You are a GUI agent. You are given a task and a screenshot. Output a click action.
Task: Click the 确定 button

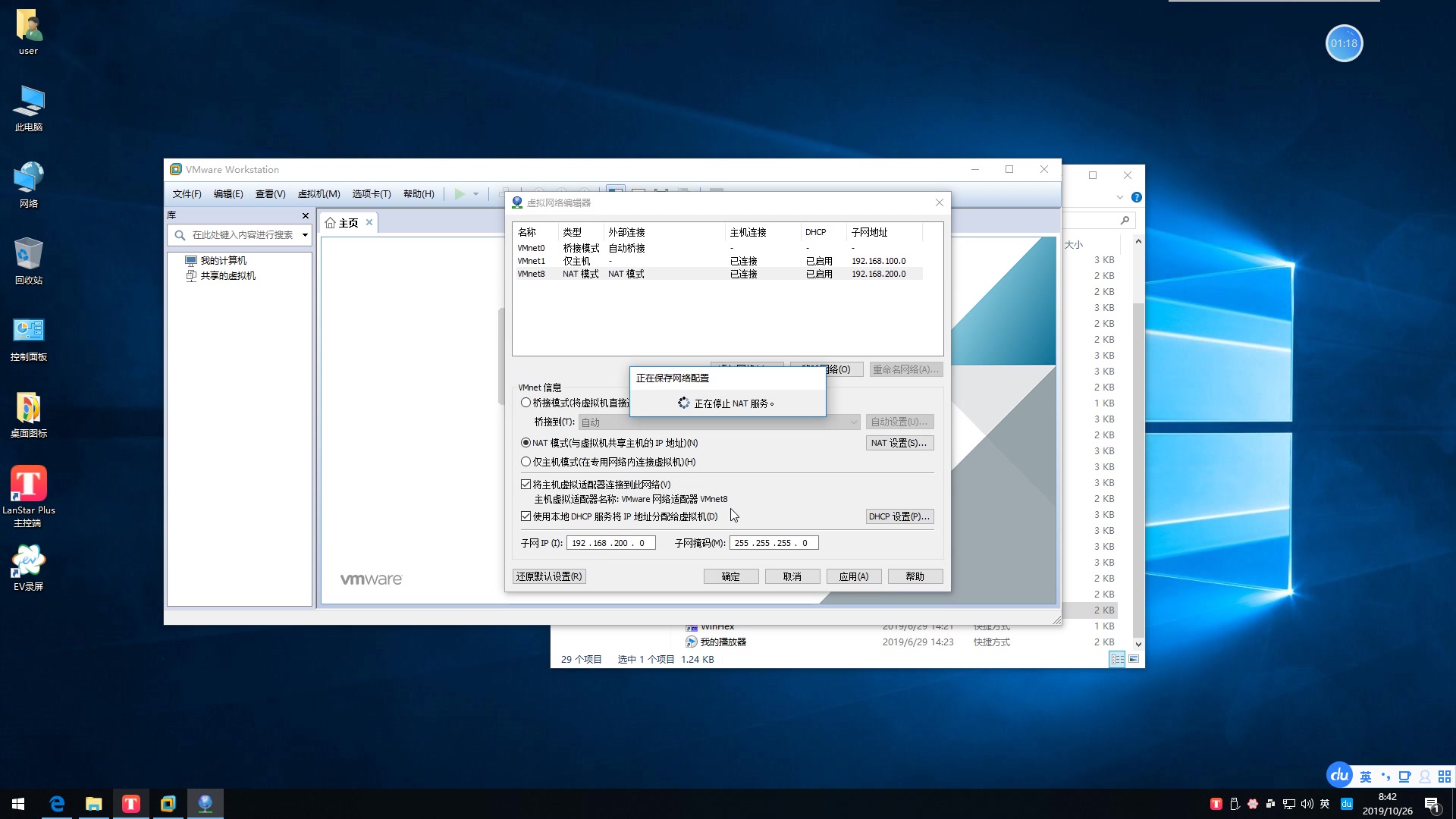click(x=731, y=577)
